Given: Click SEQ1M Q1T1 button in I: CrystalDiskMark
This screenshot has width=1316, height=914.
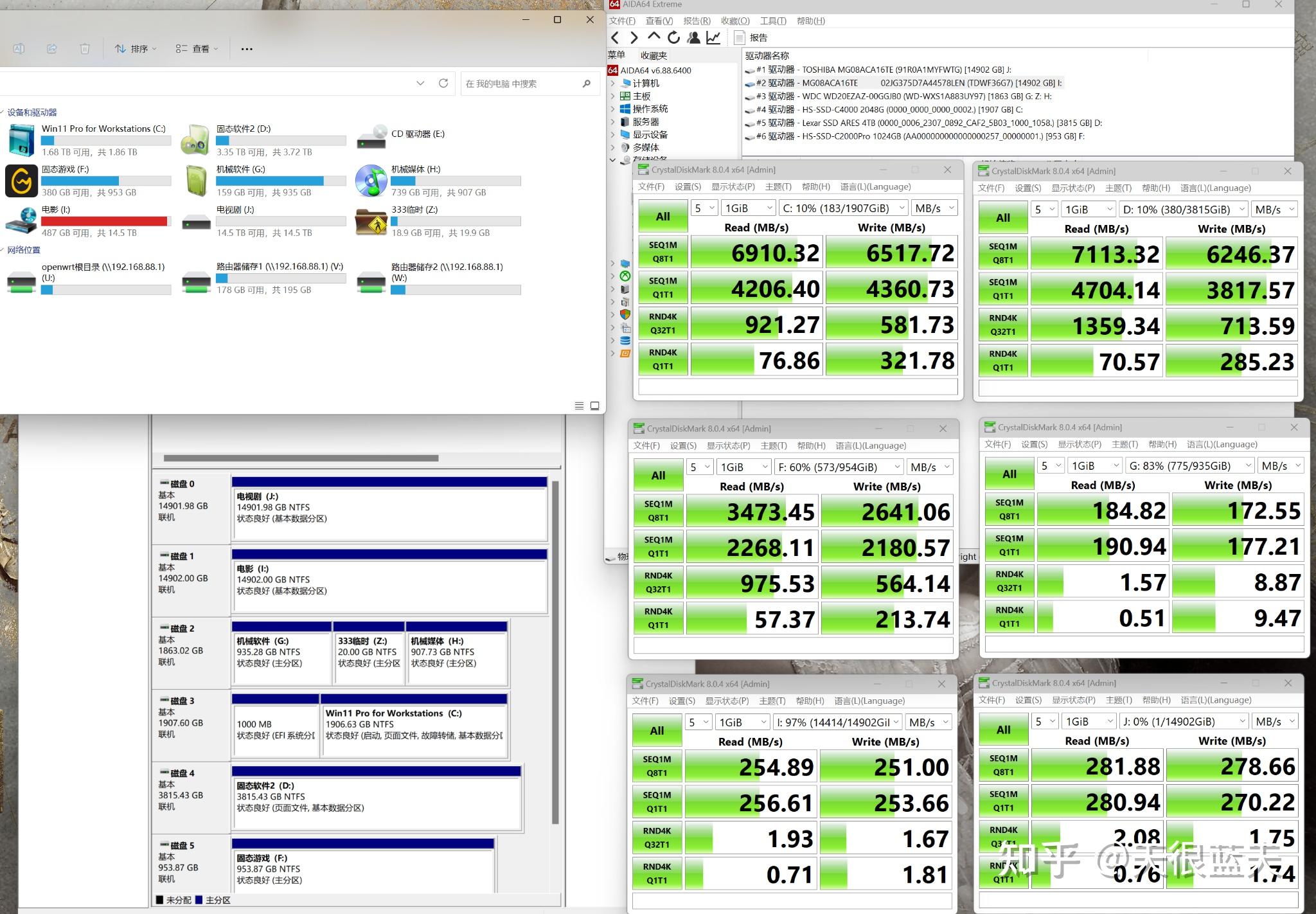Looking at the screenshot, I should (x=656, y=802).
